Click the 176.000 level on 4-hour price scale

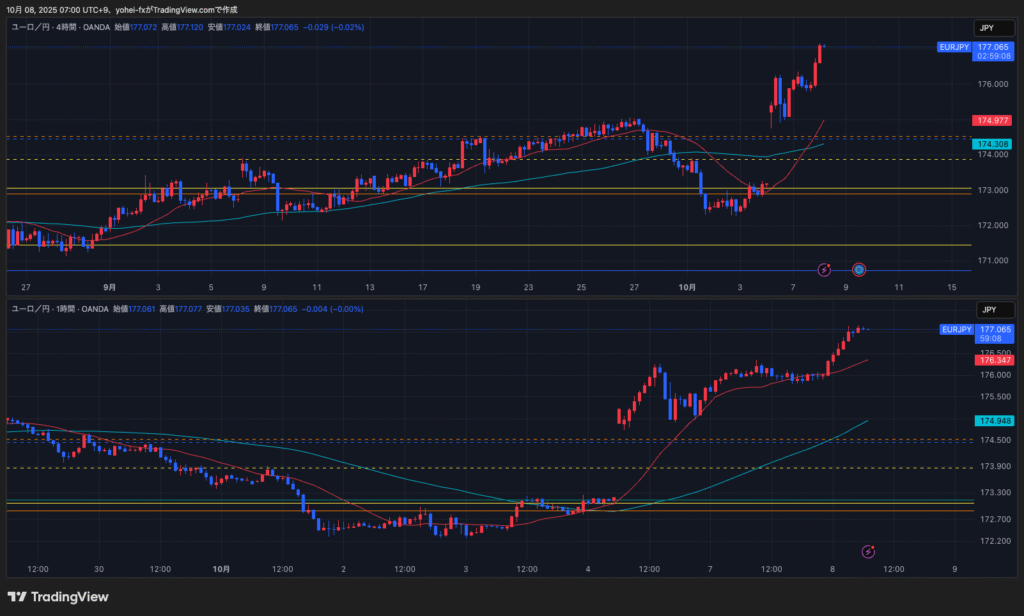point(993,84)
